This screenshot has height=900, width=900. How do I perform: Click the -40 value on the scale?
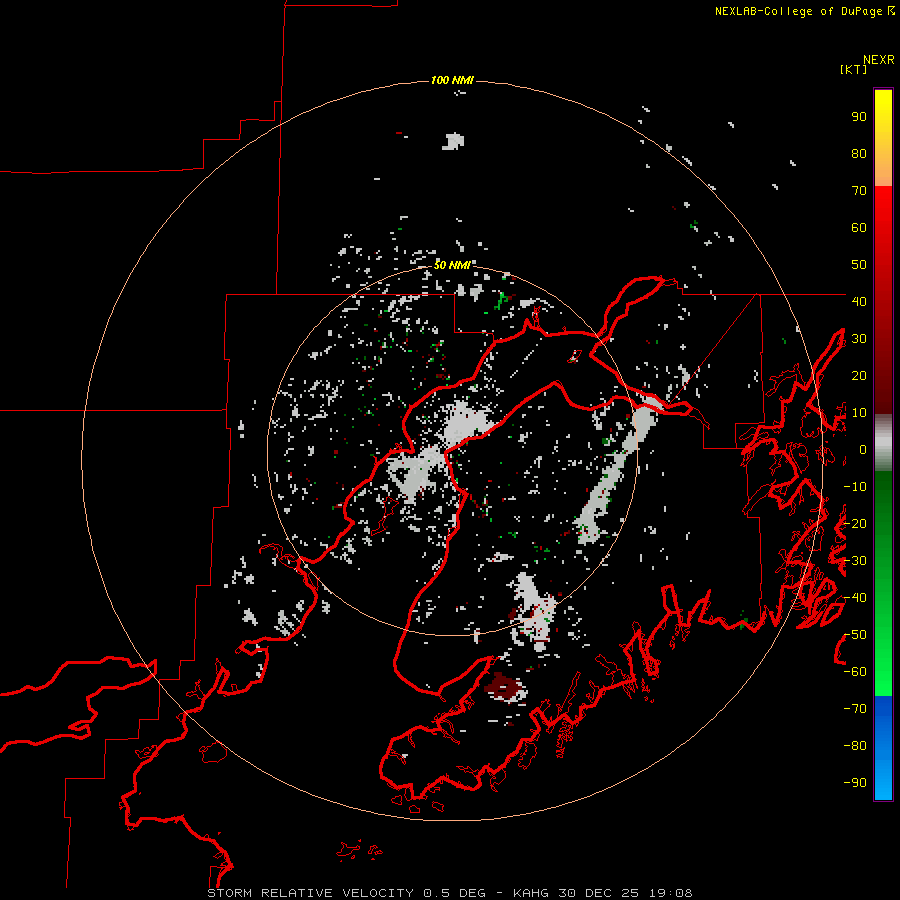tap(855, 598)
